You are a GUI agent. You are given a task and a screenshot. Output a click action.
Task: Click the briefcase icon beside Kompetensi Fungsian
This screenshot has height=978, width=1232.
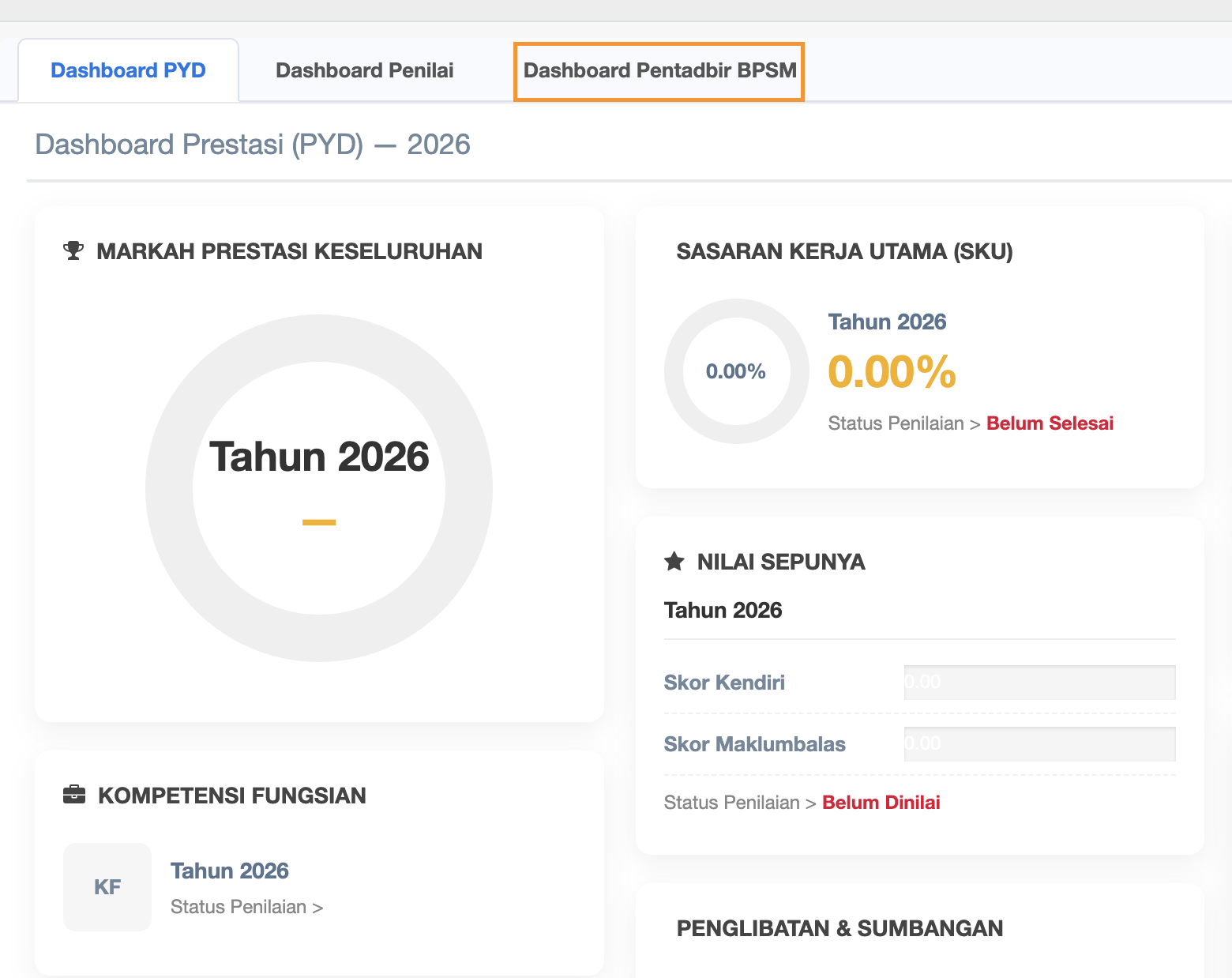(x=73, y=795)
